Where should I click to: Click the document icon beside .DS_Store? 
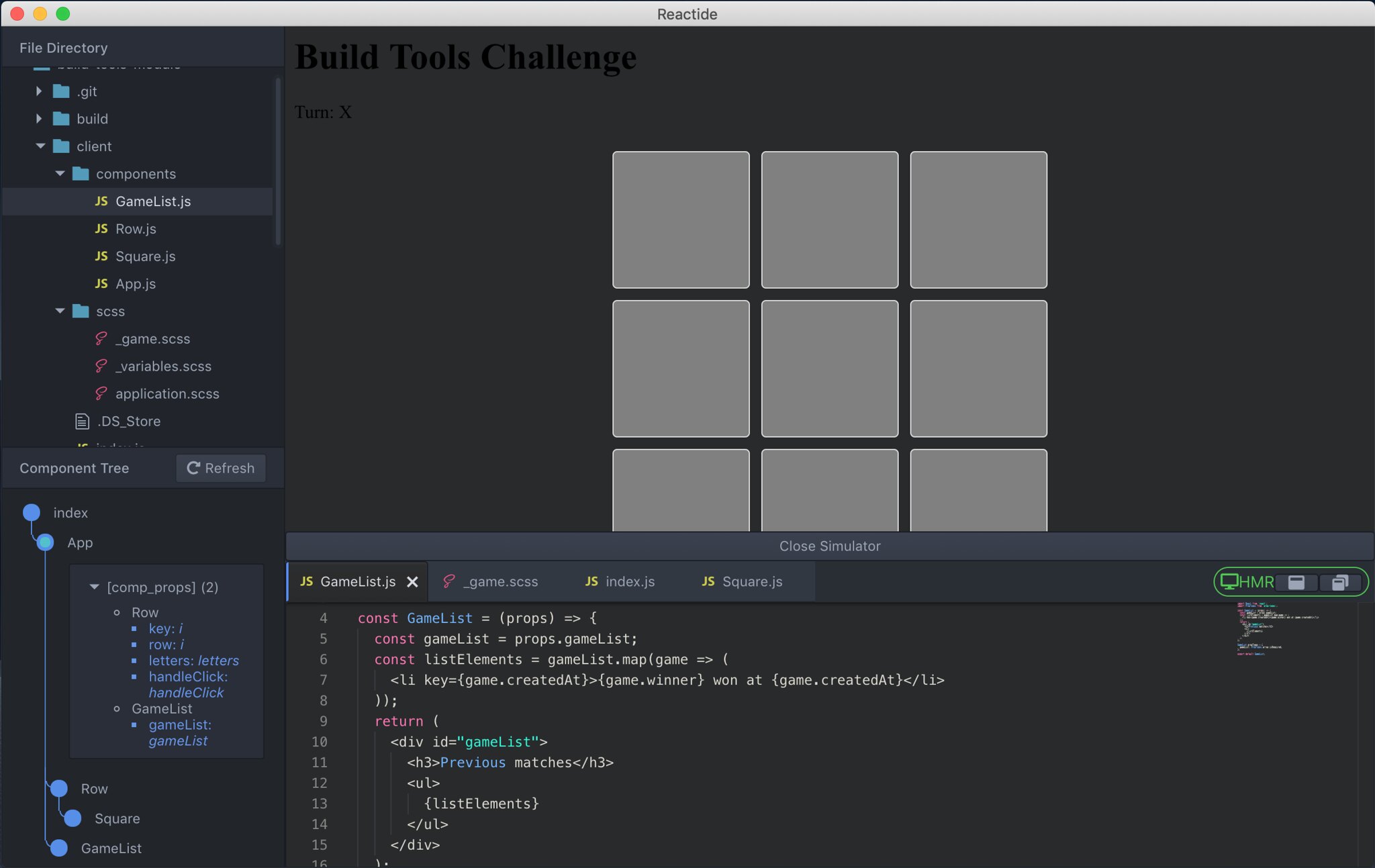(x=82, y=422)
